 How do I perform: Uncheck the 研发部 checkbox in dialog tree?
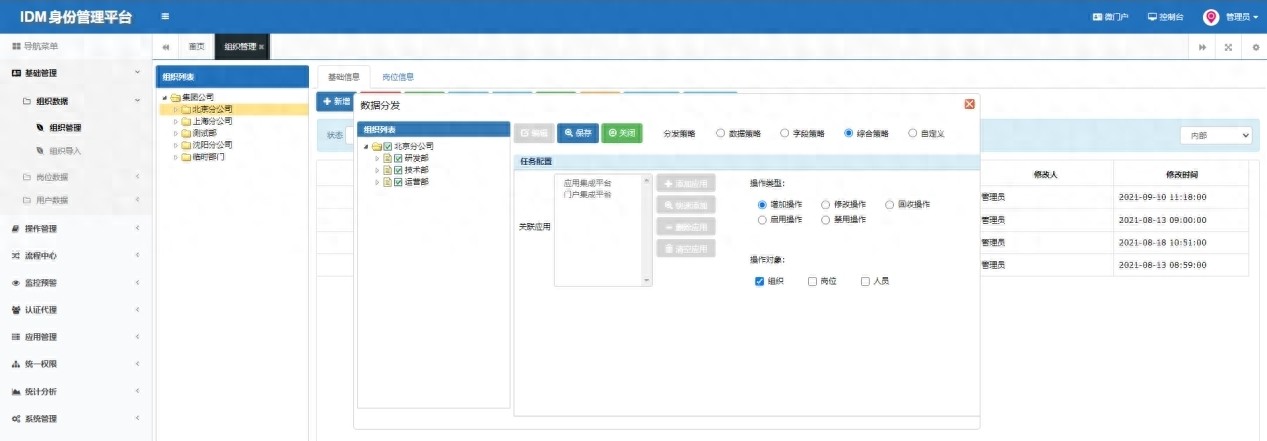pyautogui.click(x=398, y=158)
